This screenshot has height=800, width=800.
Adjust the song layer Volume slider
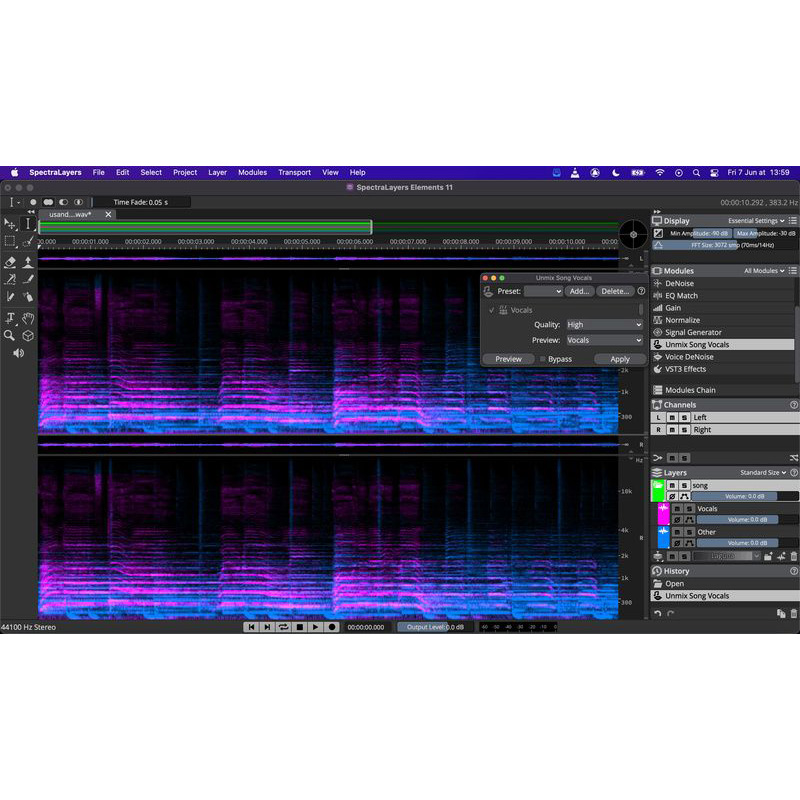click(745, 496)
